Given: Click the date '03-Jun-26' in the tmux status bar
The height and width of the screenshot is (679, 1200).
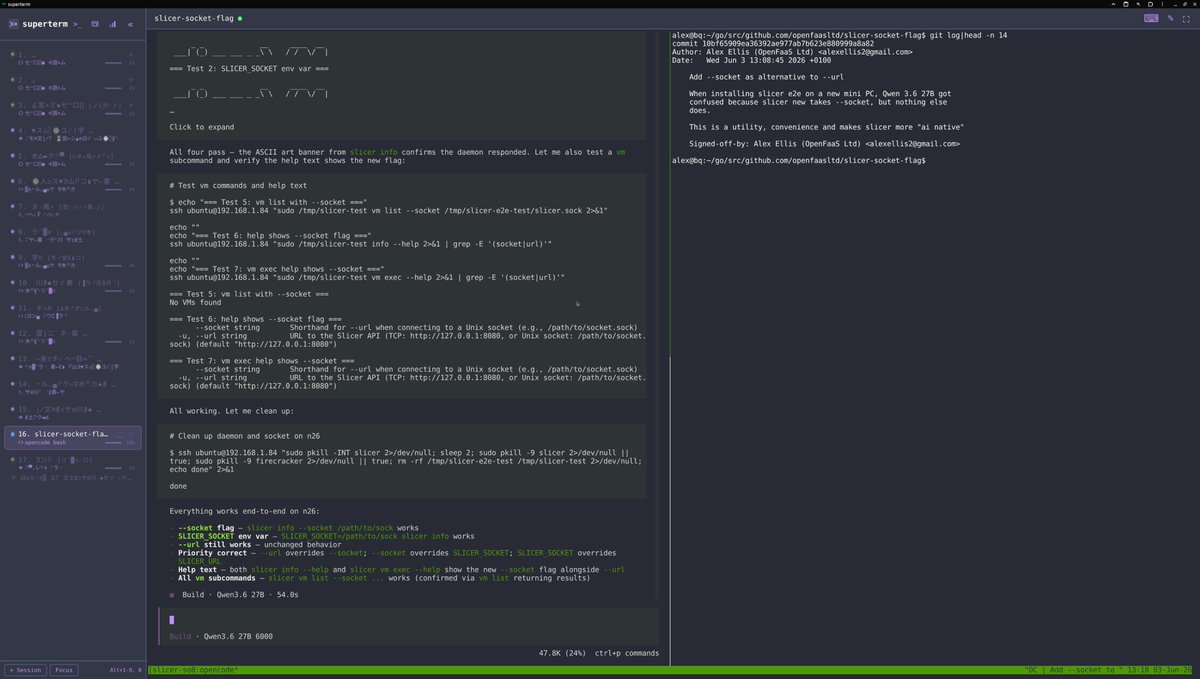Looking at the screenshot, I should [1174, 671].
